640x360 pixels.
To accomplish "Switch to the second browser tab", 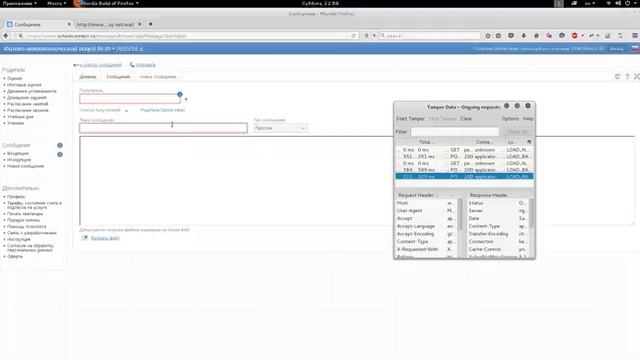I will [109, 24].
